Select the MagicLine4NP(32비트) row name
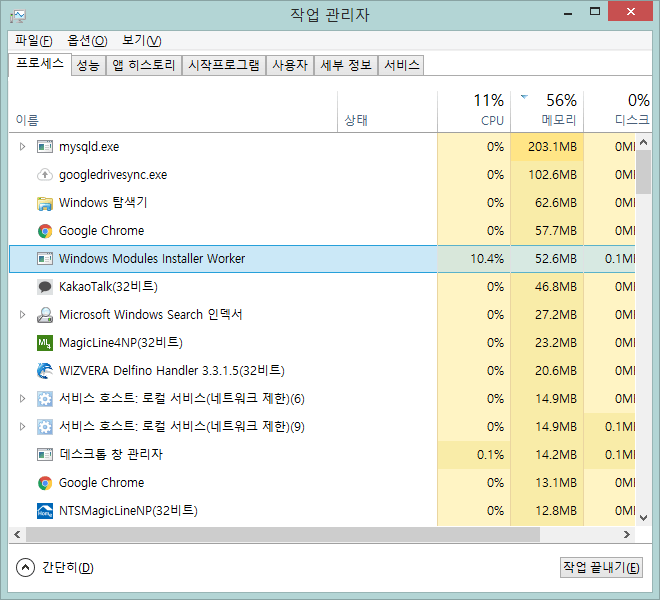The width and height of the screenshot is (660, 600). pyautogui.click(x=121, y=343)
